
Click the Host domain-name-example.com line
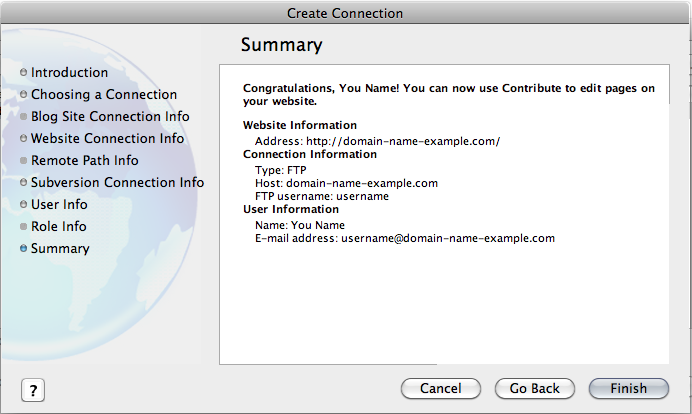[346, 183]
